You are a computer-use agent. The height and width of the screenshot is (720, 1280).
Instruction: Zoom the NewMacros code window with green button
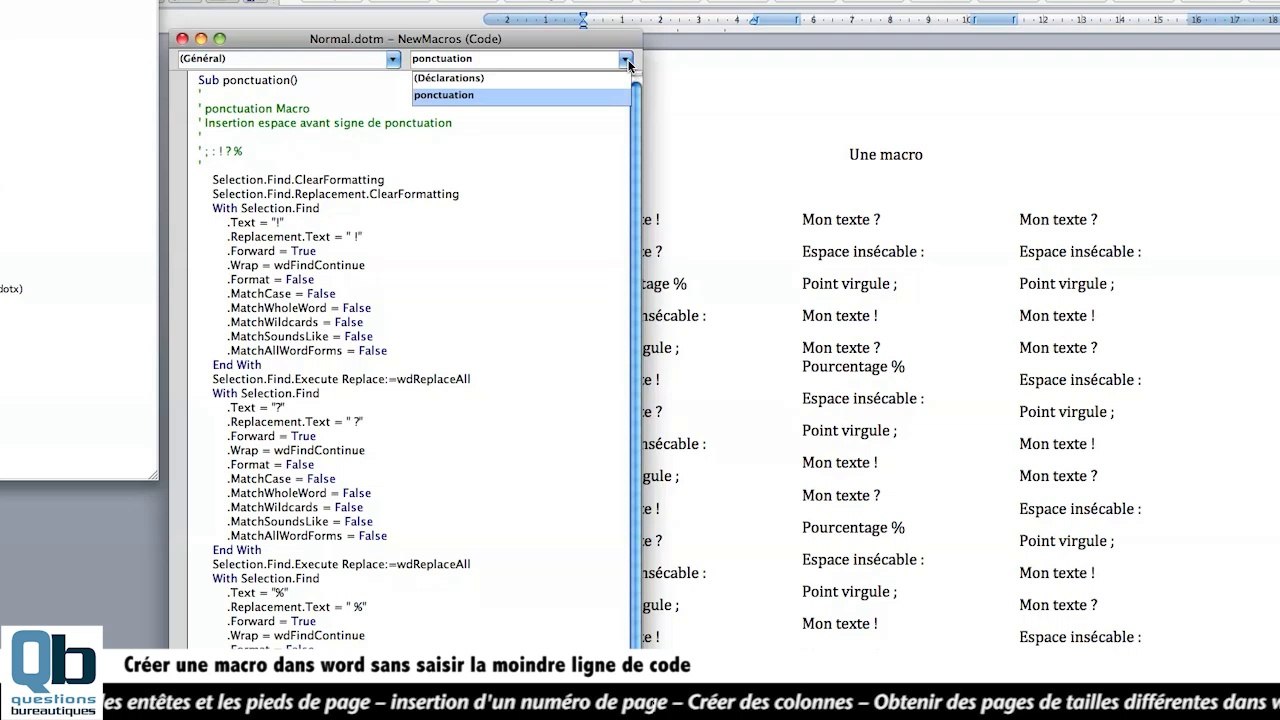pos(220,39)
